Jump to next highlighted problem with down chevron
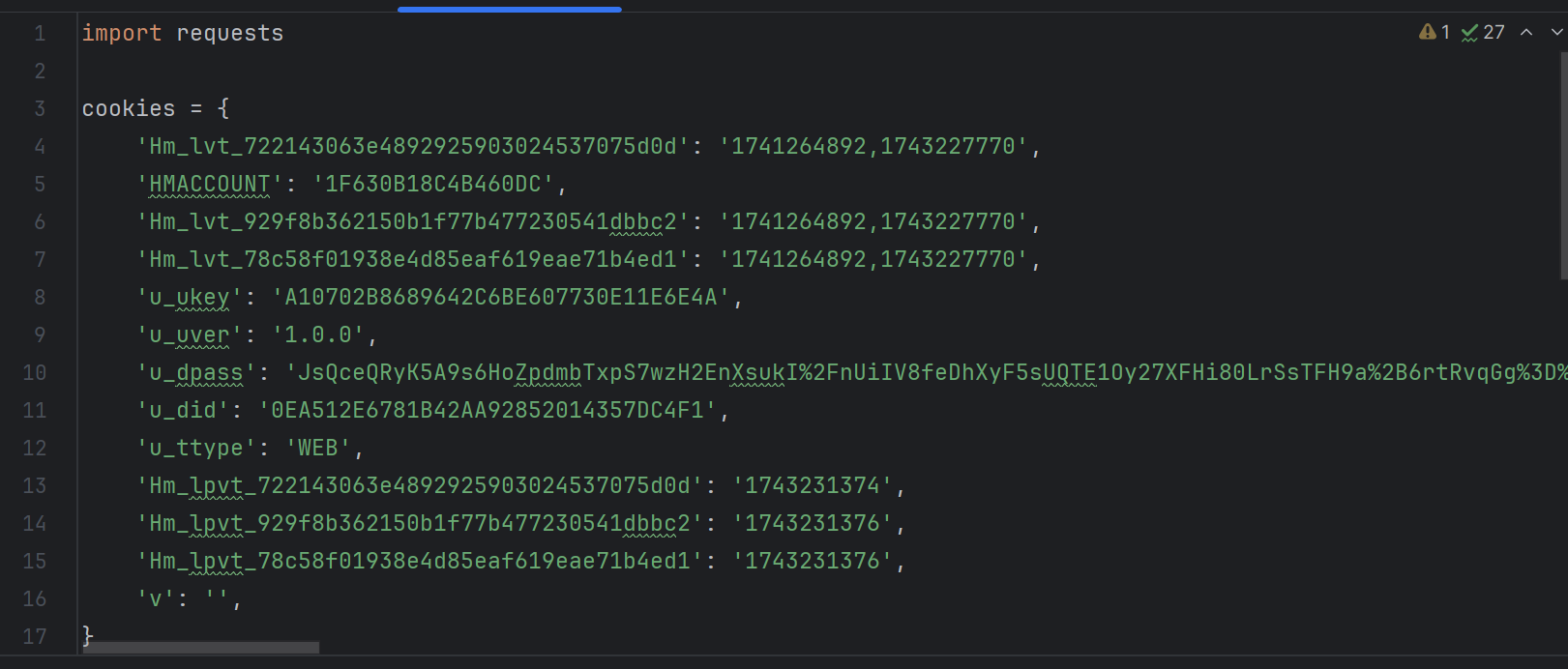Image resolution: width=1568 pixels, height=669 pixels. point(1556,32)
